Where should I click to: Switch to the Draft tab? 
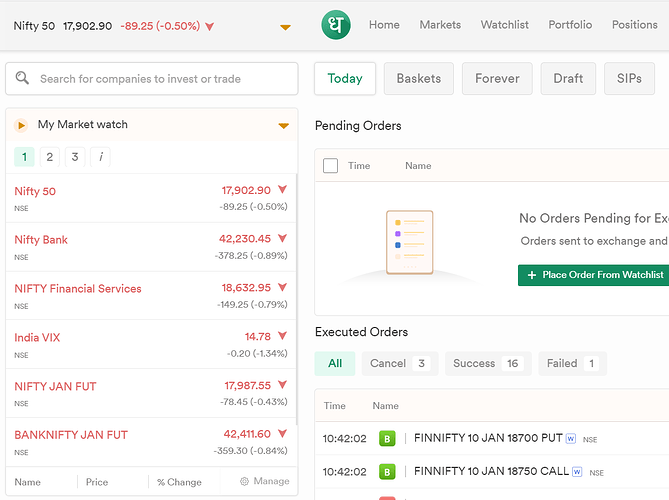(x=568, y=78)
